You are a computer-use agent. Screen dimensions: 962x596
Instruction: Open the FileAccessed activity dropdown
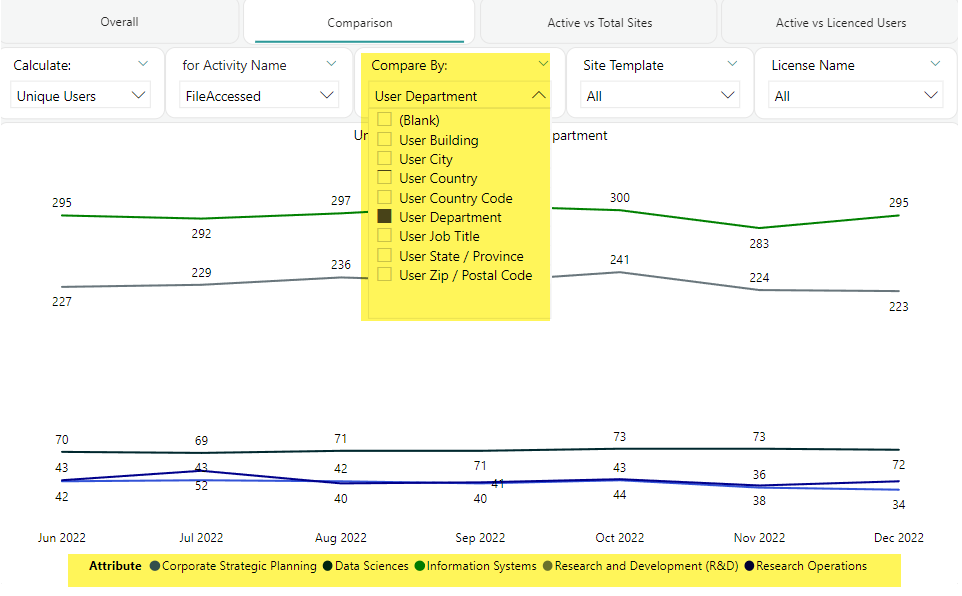259,96
